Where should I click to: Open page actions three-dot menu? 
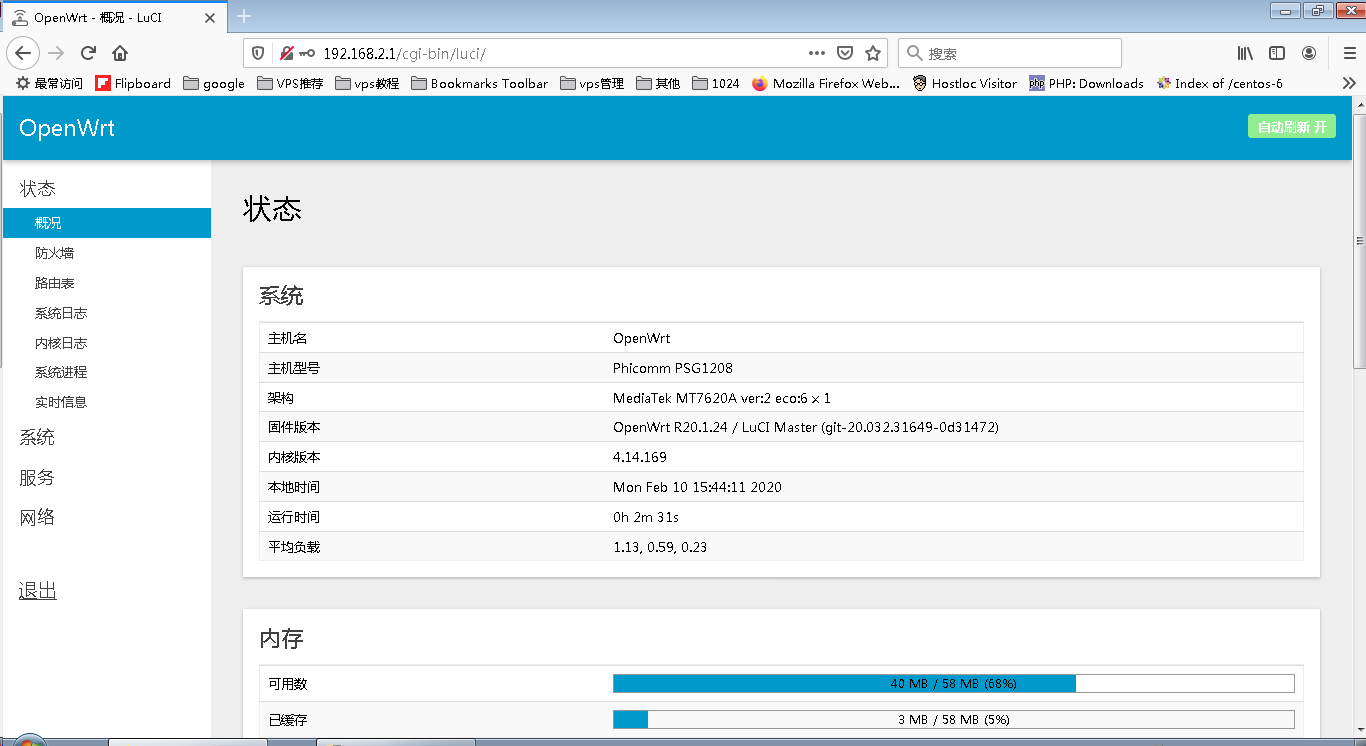point(817,53)
